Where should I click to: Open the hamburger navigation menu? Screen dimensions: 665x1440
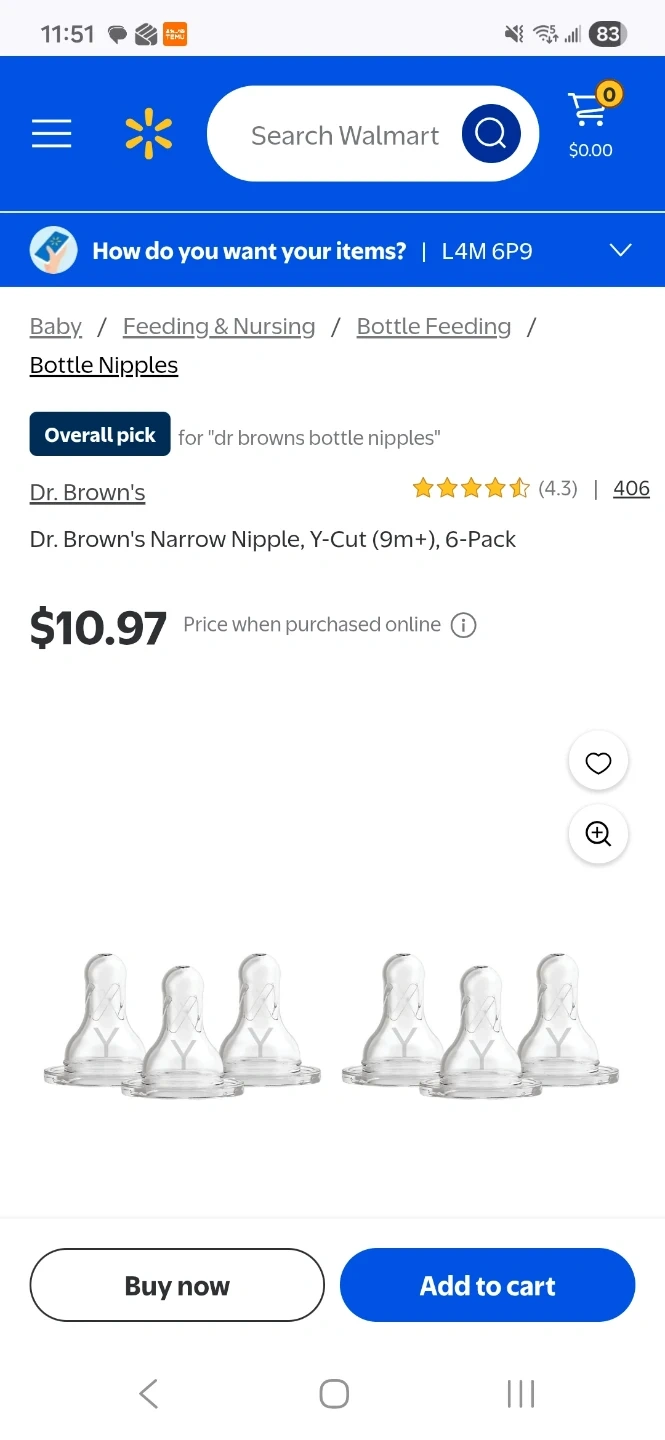coord(51,134)
